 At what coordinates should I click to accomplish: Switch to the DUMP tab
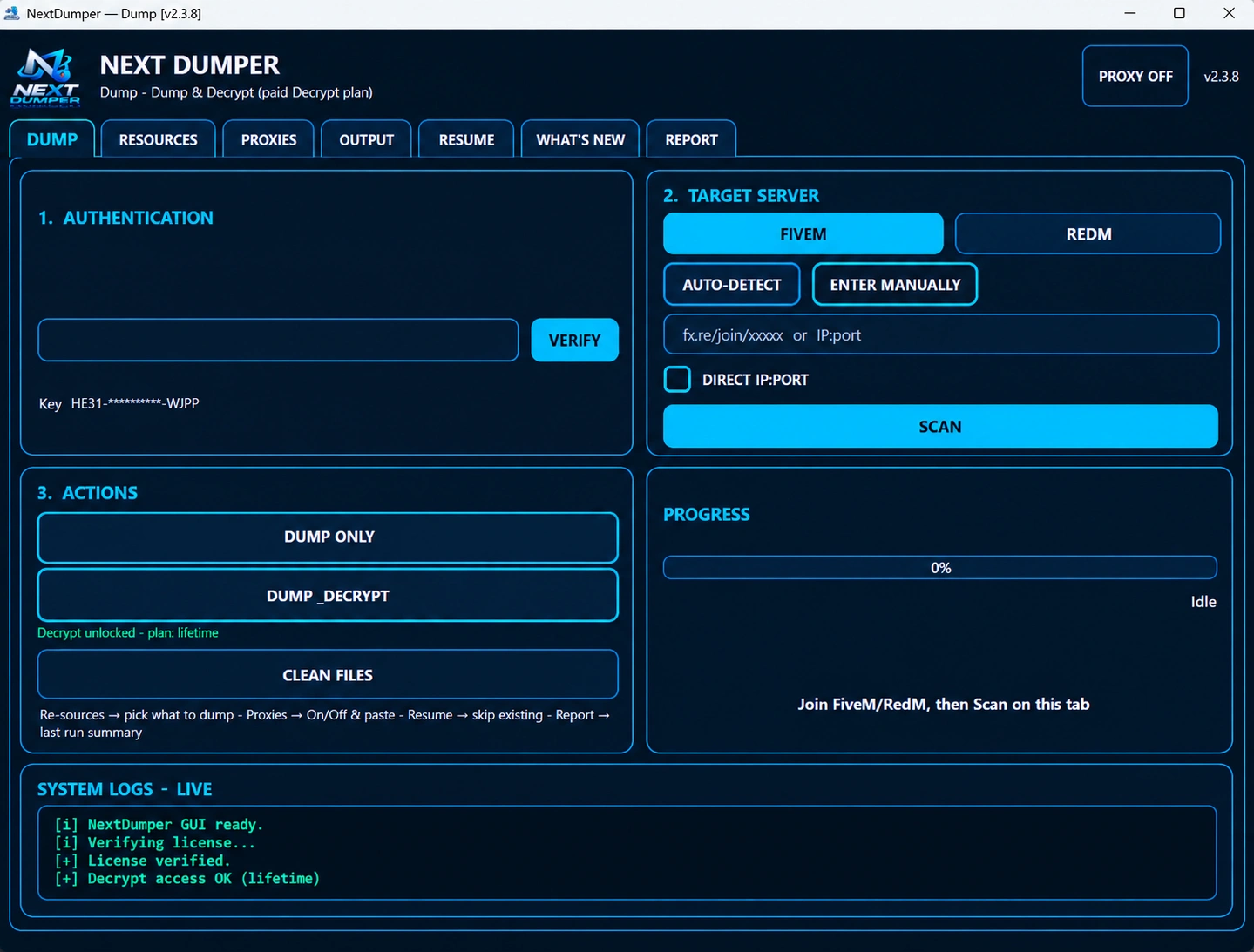pos(52,139)
